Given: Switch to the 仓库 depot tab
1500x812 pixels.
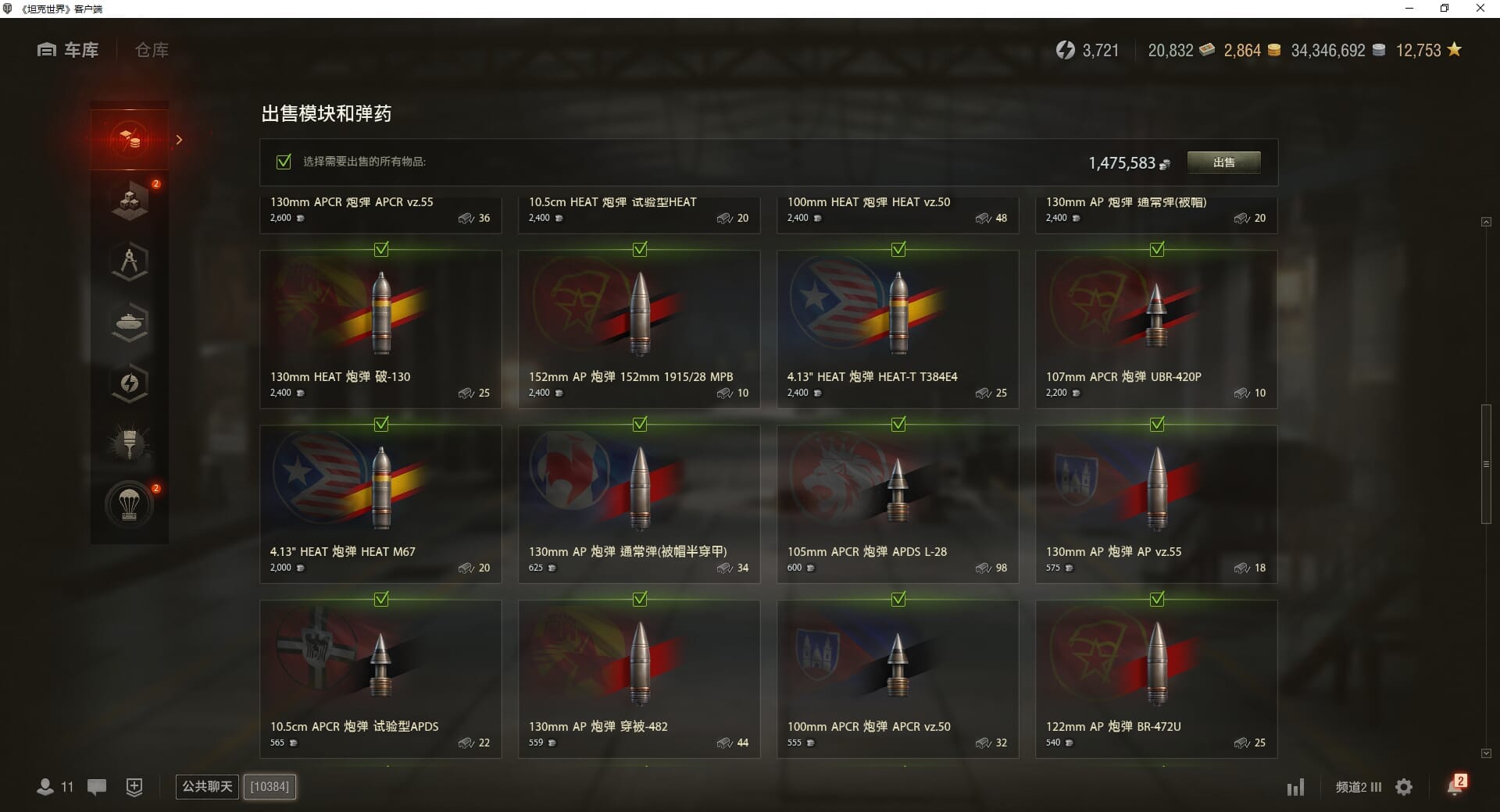Looking at the screenshot, I should pyautogui.click(x=152, y=50).
